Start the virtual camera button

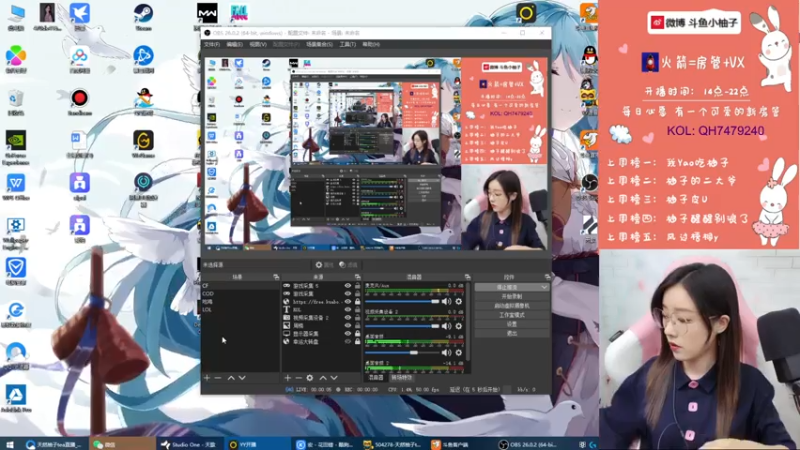pyautogui.click(x=512, y=306)
